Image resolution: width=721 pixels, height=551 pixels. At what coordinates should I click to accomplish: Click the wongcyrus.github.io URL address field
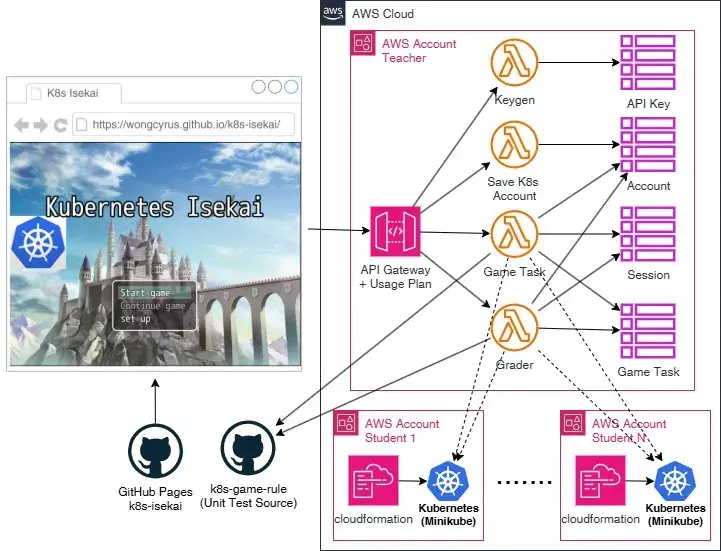pyautogui.click(x=183, y=124)
